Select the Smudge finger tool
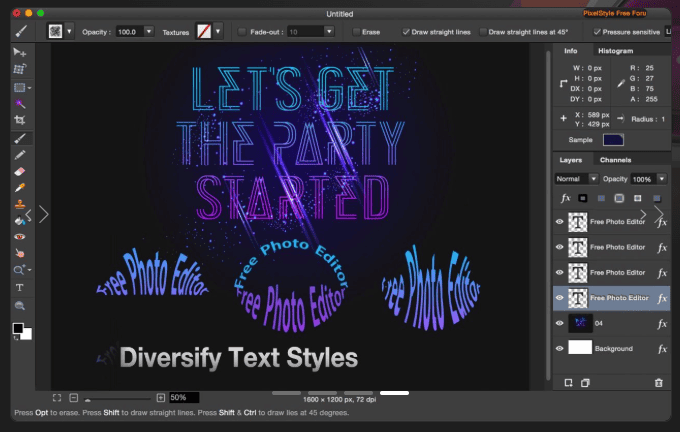This screenshot has height=432, width=680. (x=20, y=253)
